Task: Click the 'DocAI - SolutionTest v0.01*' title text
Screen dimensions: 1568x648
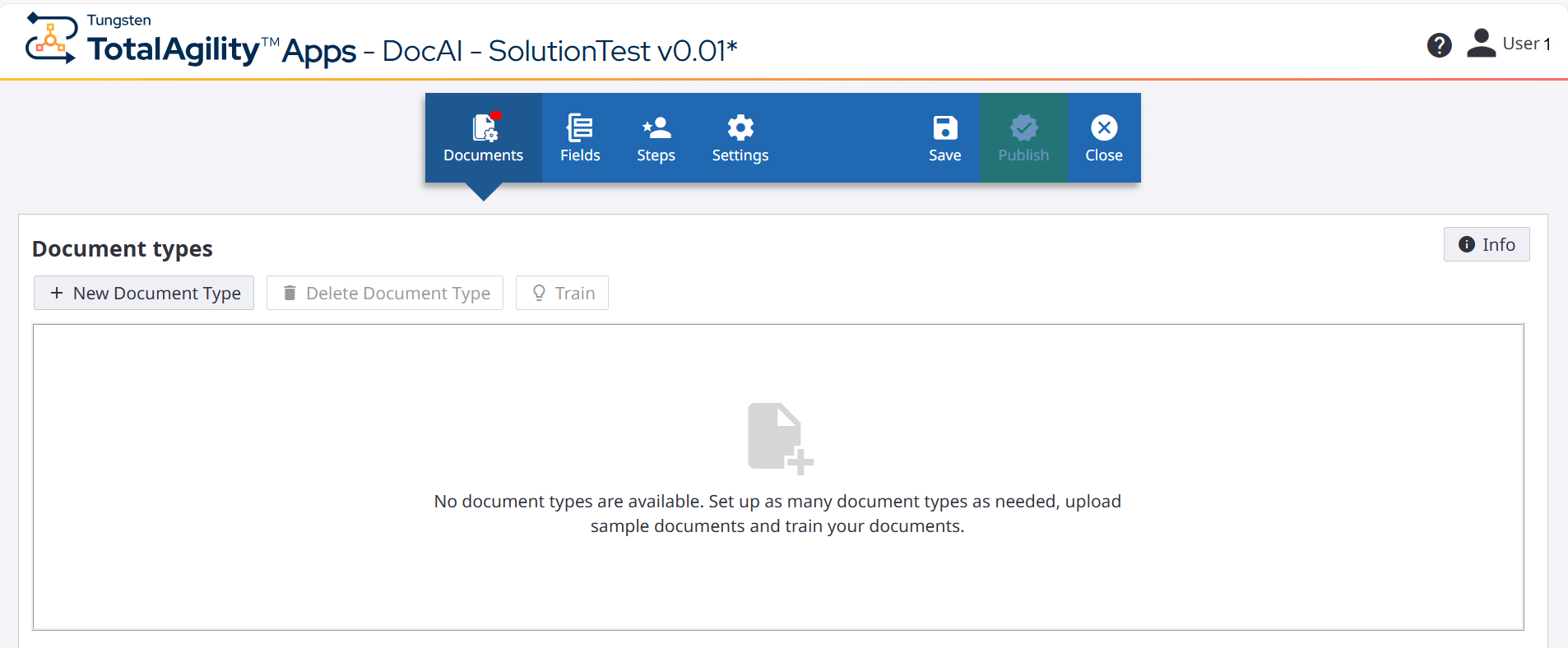Action: tap(559, 51)
